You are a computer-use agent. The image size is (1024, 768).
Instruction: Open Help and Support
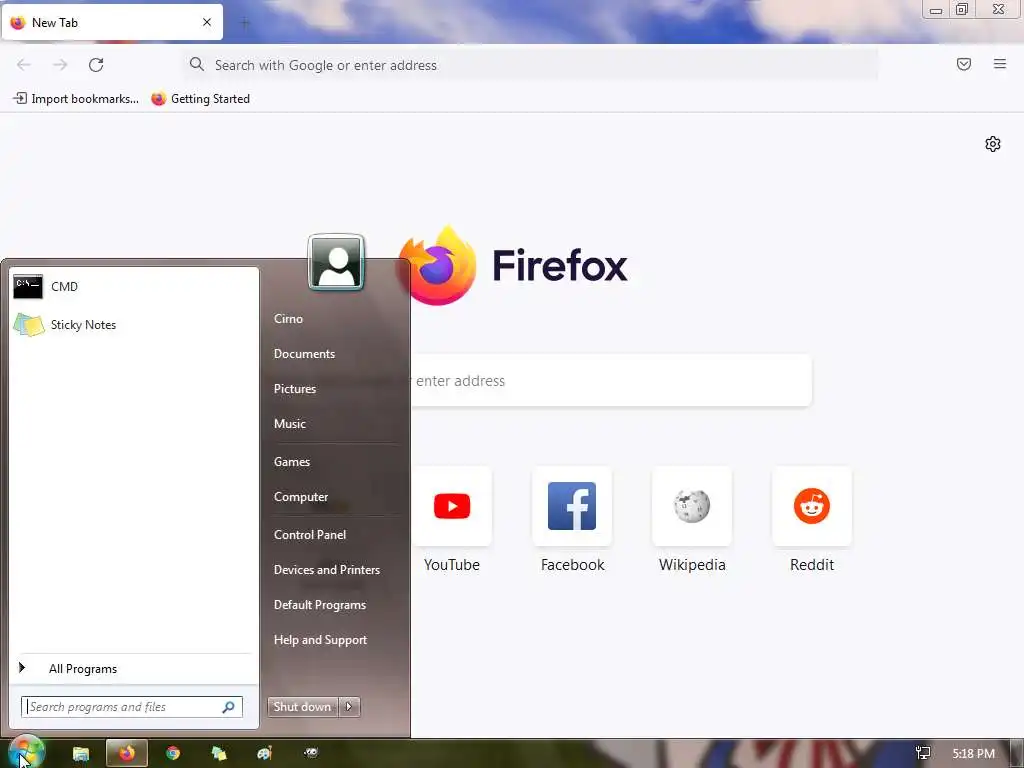(320, 641)
